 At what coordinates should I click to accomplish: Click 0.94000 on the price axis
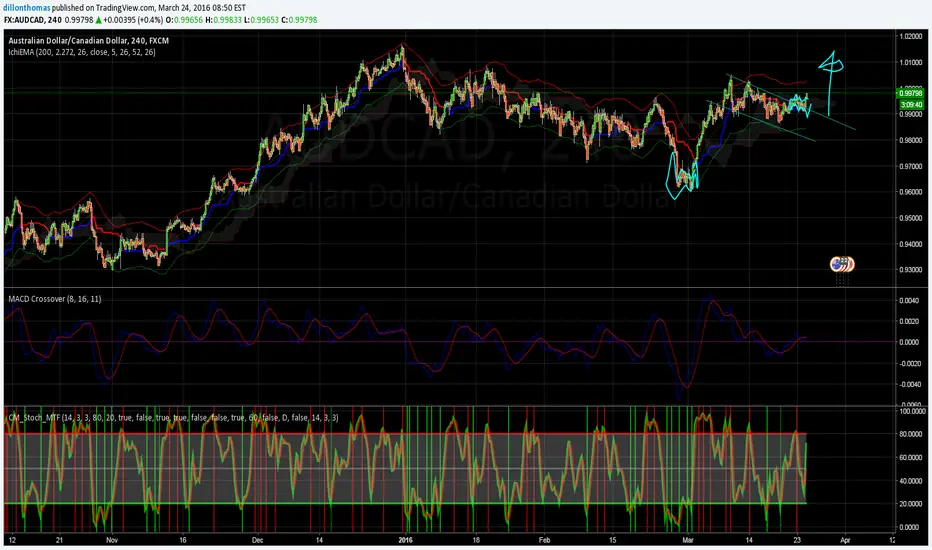[x=911, y=244]
